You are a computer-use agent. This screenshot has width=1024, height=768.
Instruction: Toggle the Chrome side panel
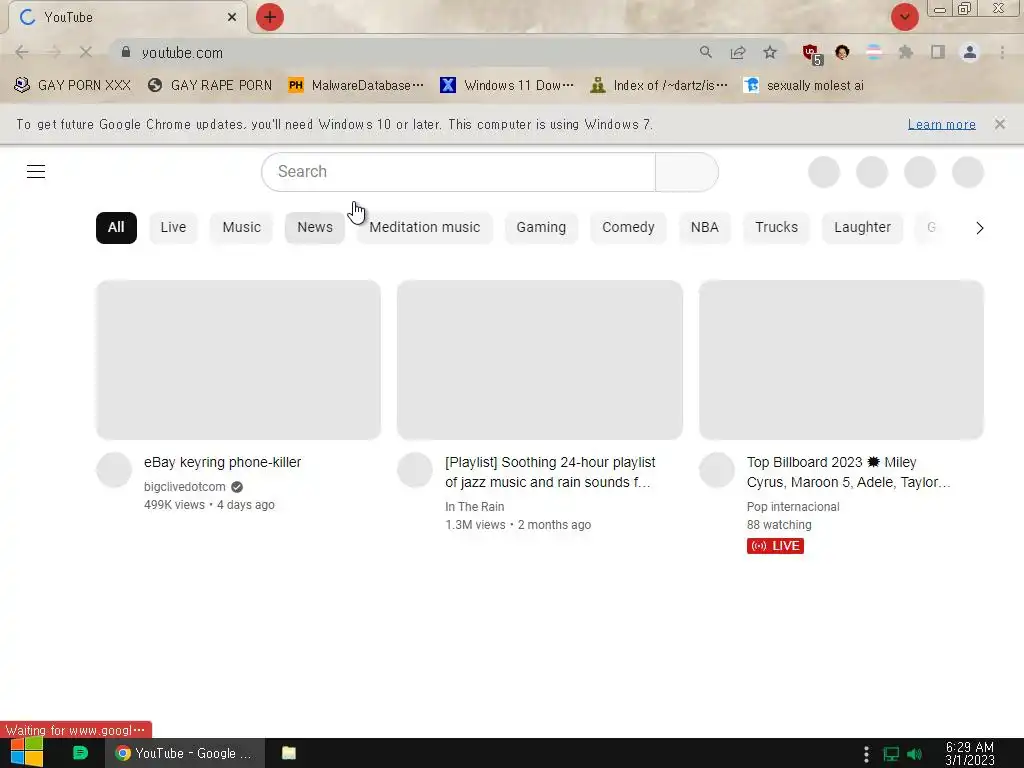point(938,52)
